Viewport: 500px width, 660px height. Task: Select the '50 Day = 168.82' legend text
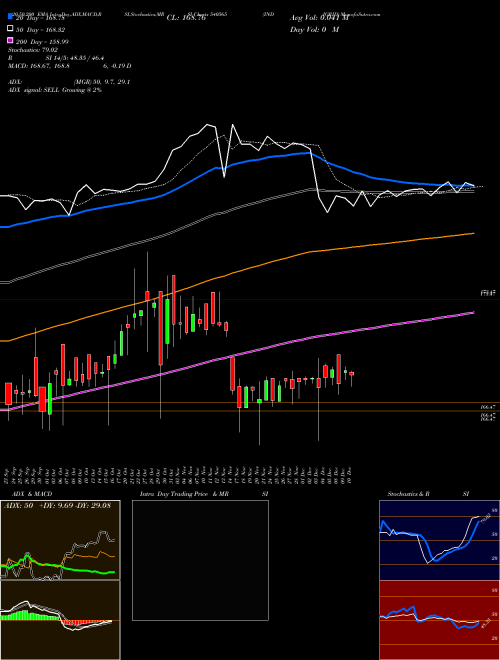[x=40, y=30]
